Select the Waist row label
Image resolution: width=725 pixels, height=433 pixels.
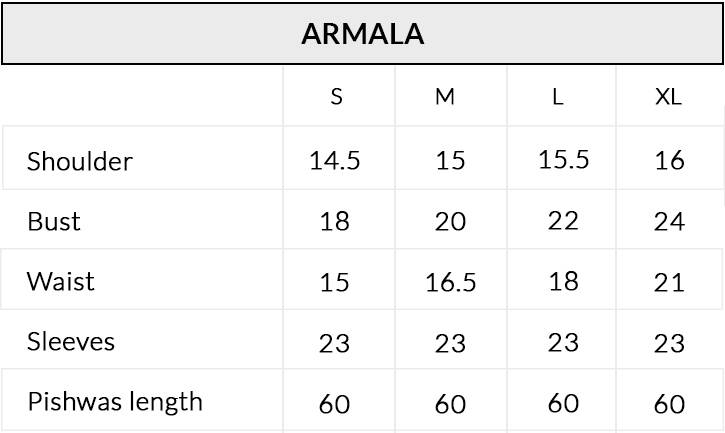click(x=61, y=281)
